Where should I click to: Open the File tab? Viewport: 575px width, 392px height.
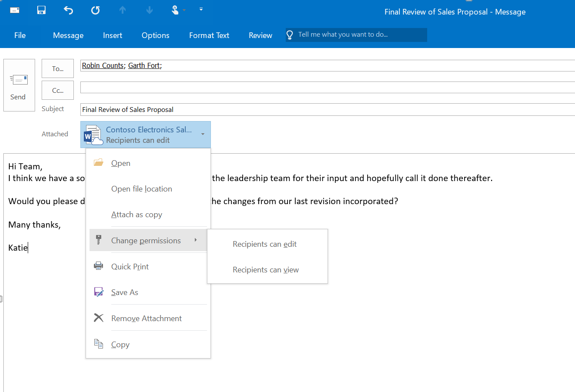pos(20,35)
